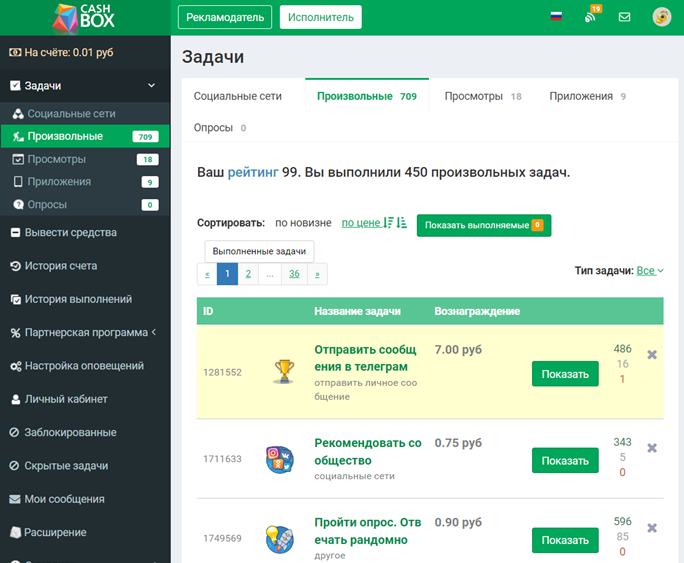Switch to the Произвольные 709 tab
Screen dimensions: 684x563
367,96
